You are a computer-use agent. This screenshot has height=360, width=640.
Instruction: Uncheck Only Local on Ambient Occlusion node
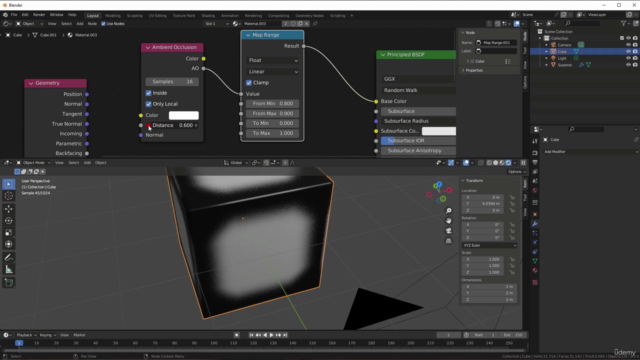coord(149,104)
